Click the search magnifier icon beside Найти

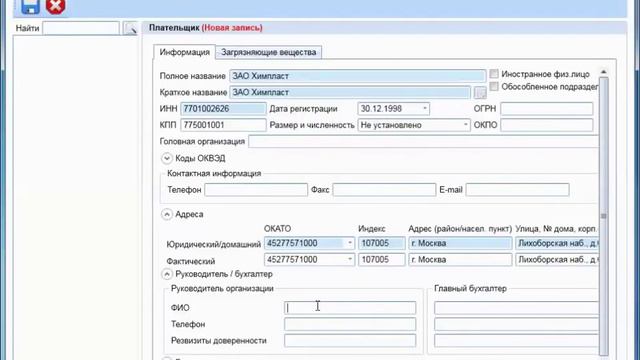pos(130,29)
